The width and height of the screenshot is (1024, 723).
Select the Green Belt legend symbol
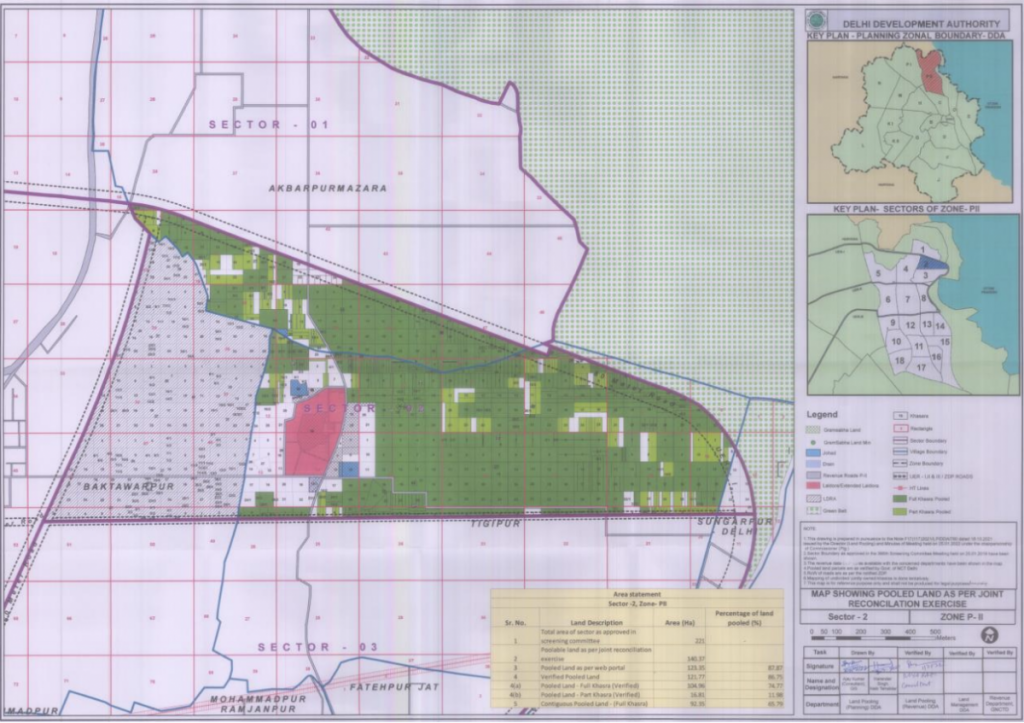pyautogui.click(x=813, y=510)
